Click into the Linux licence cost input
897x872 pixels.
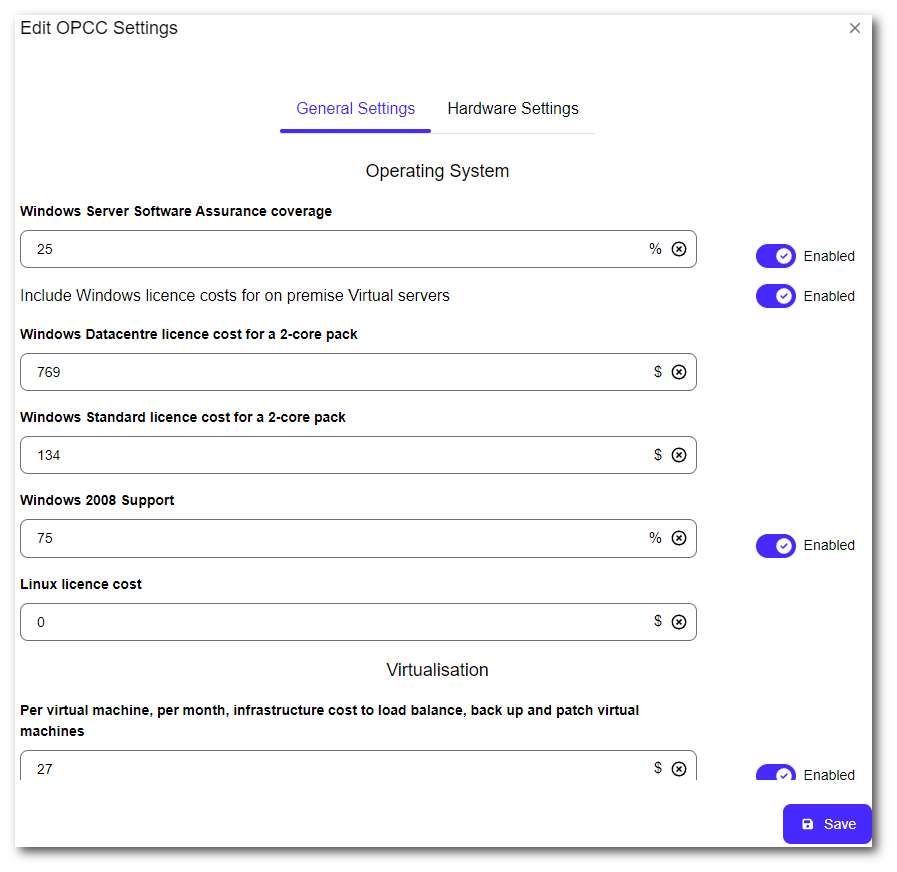[x=330, y=622]
